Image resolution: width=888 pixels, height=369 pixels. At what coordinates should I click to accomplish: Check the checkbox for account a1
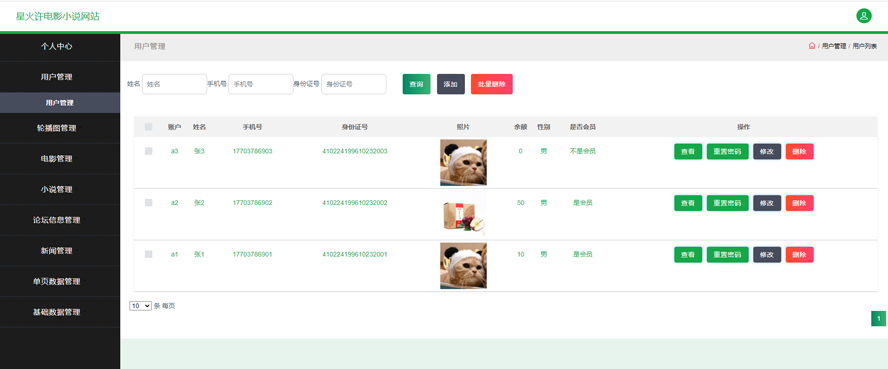click(148, 254)
